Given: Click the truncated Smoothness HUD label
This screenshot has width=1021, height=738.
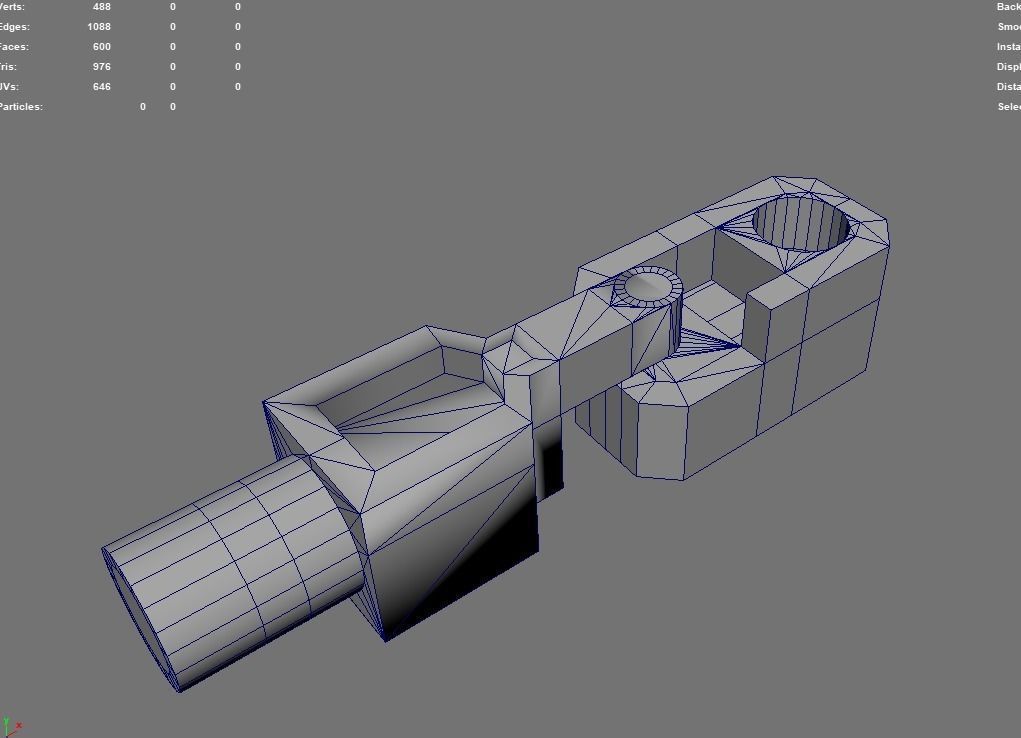Looking at the screenshot, I should (1009, 27).
